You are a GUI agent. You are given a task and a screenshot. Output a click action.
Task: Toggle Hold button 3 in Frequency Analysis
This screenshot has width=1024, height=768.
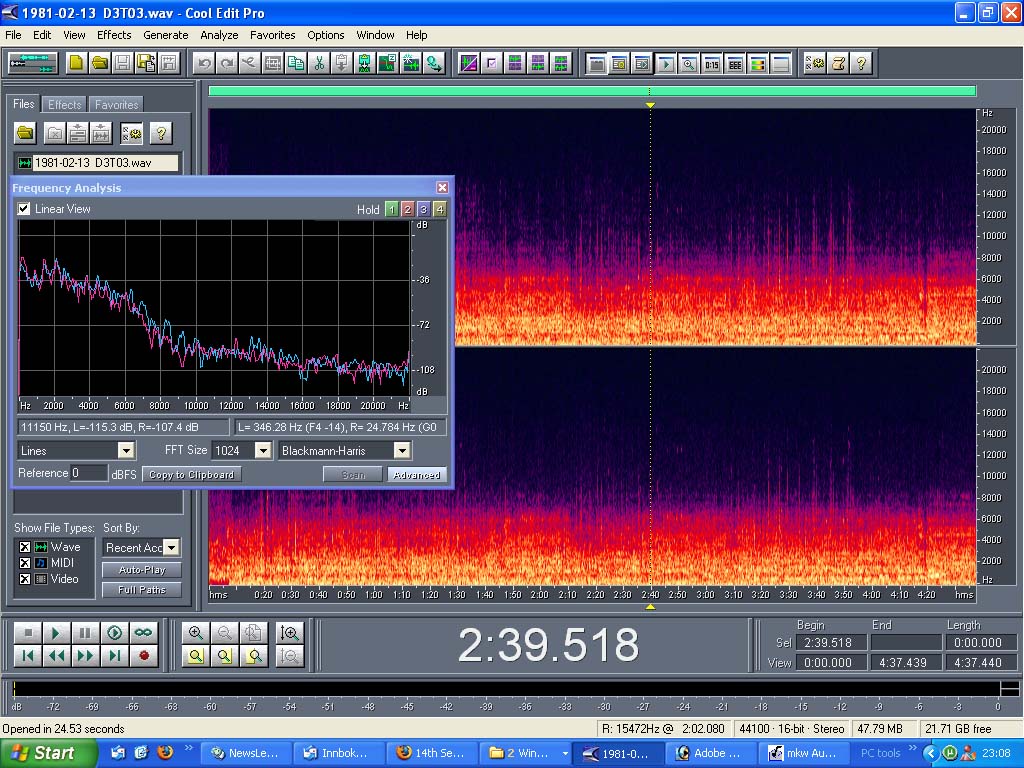pos(423,210)
